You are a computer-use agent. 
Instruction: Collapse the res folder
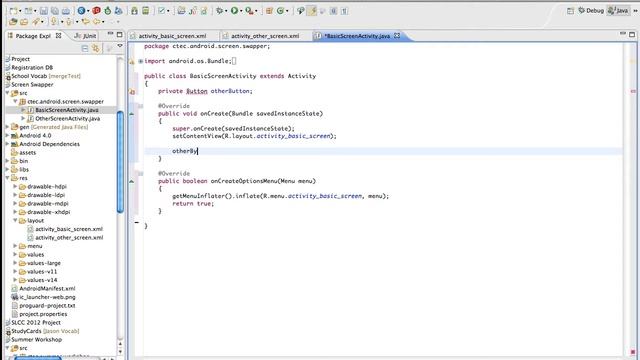pyautogui.click(x=7, y=178)
